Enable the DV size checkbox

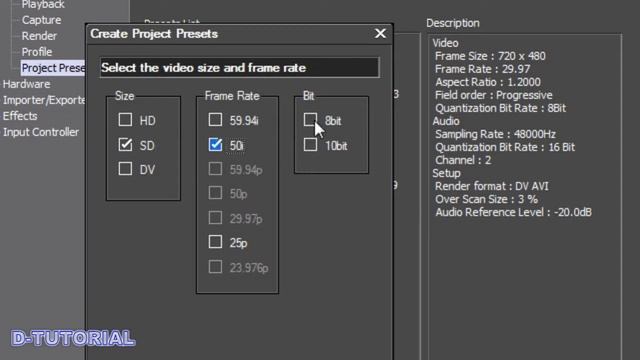click(x=125, y=169)
